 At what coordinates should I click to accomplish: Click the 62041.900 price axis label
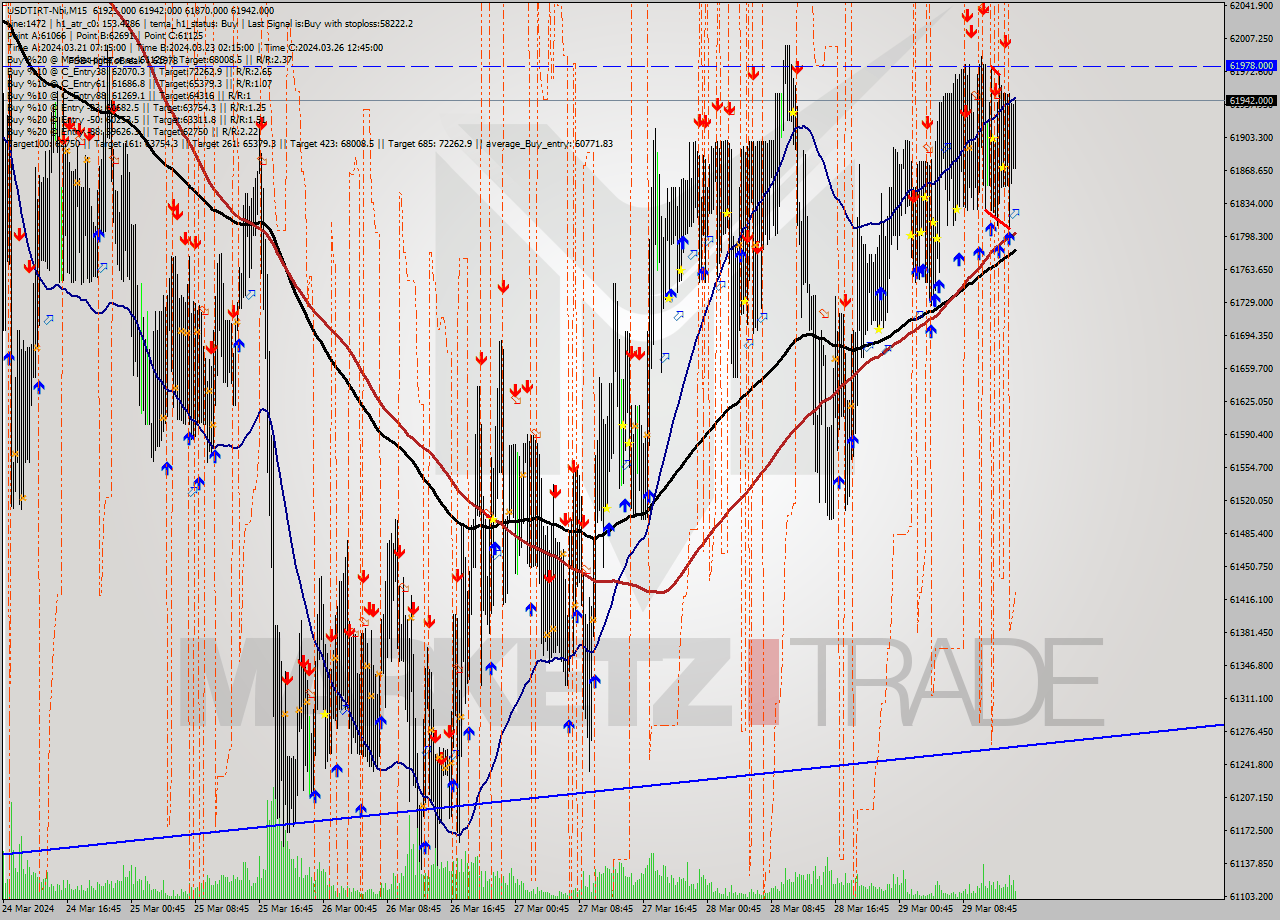pos(1251,5)
